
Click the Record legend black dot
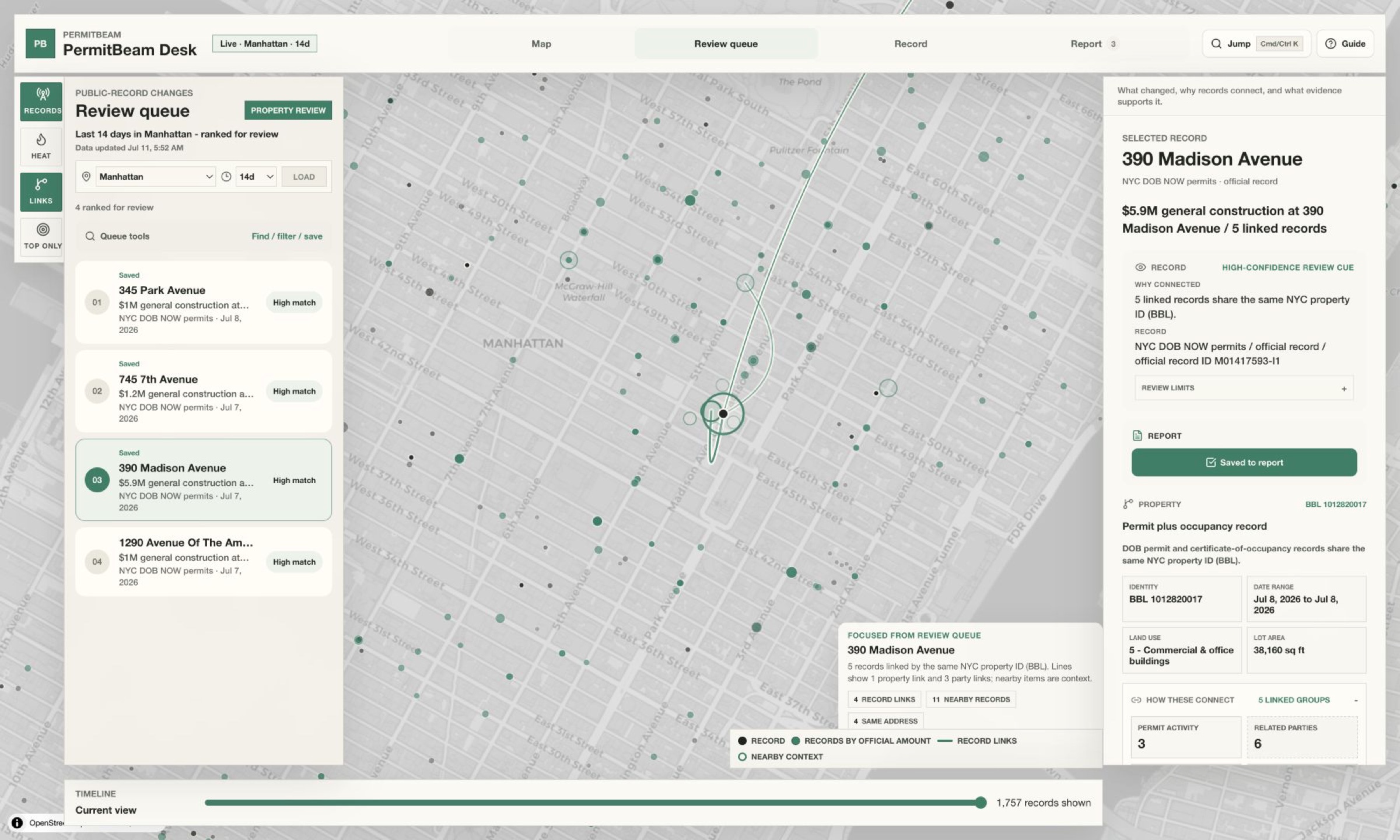click(742, 741)
